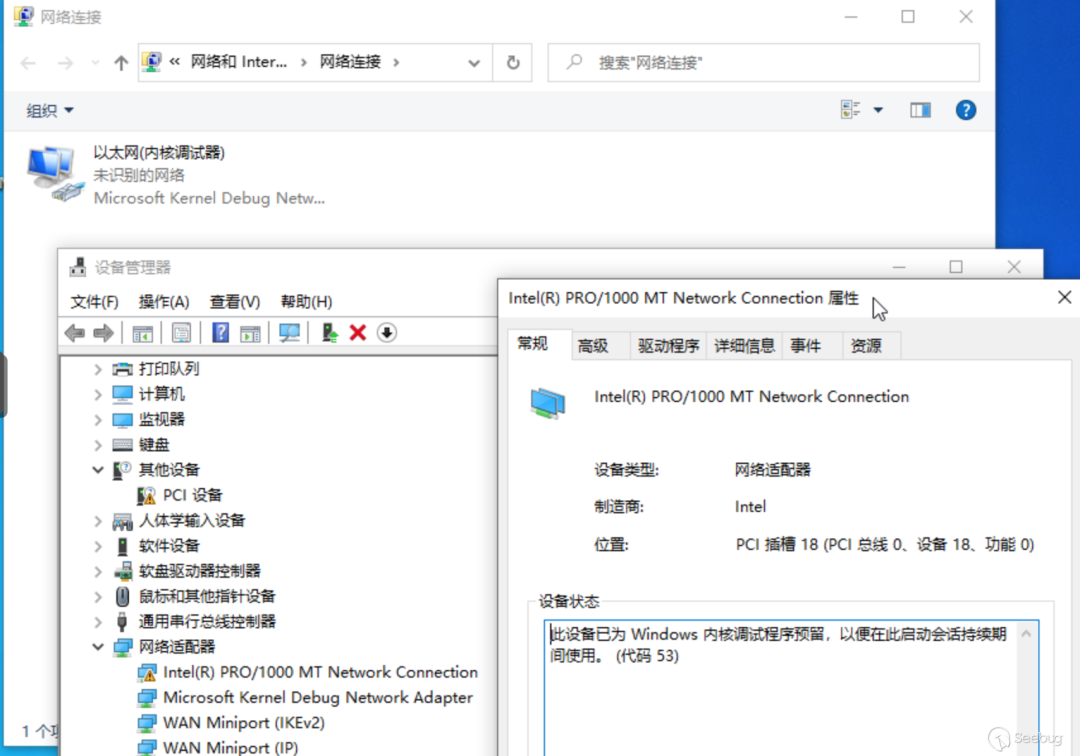Open the Help (帮助) menu

pyautogui.click(x=307, y=302)
